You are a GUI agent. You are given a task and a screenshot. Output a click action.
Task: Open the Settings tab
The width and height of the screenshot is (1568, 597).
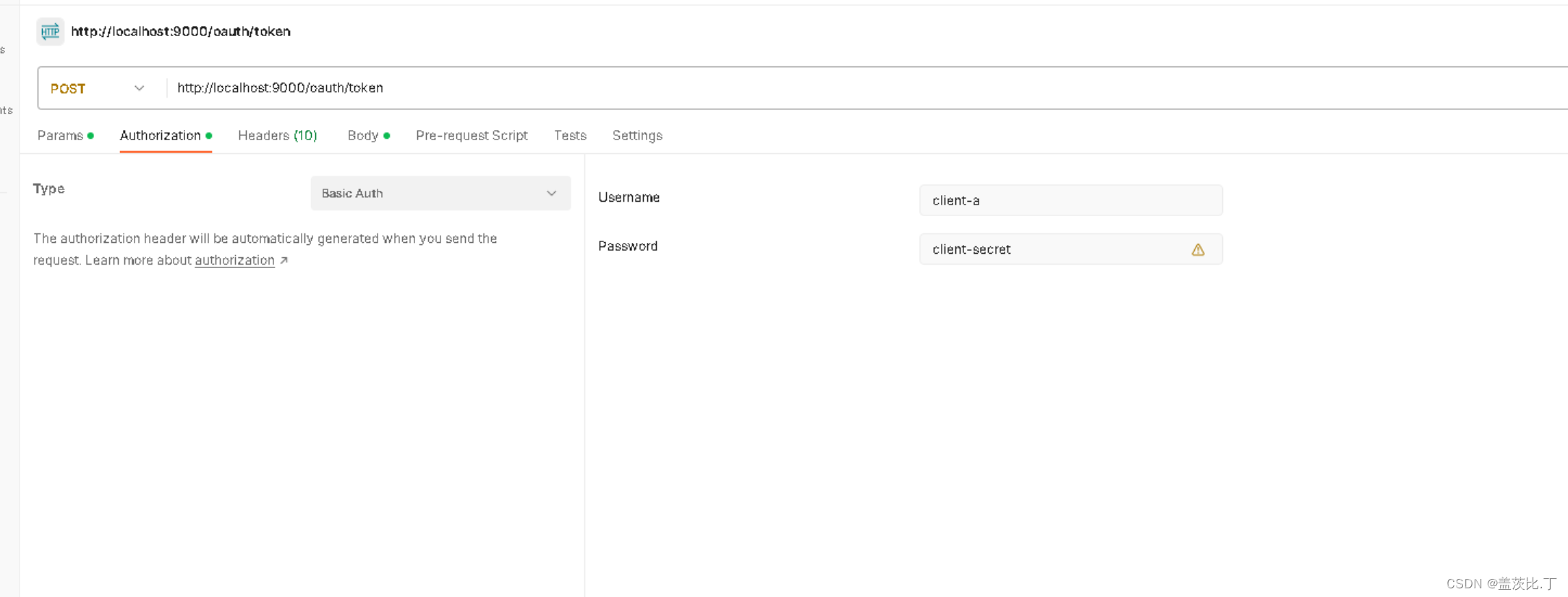click(637, 135)
